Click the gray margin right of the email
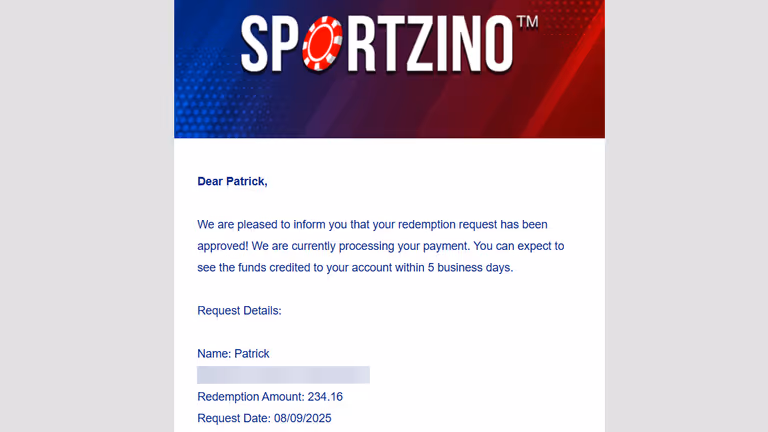Image resolution: width=768 pixels, height=432 pixels. coord(686,216)
